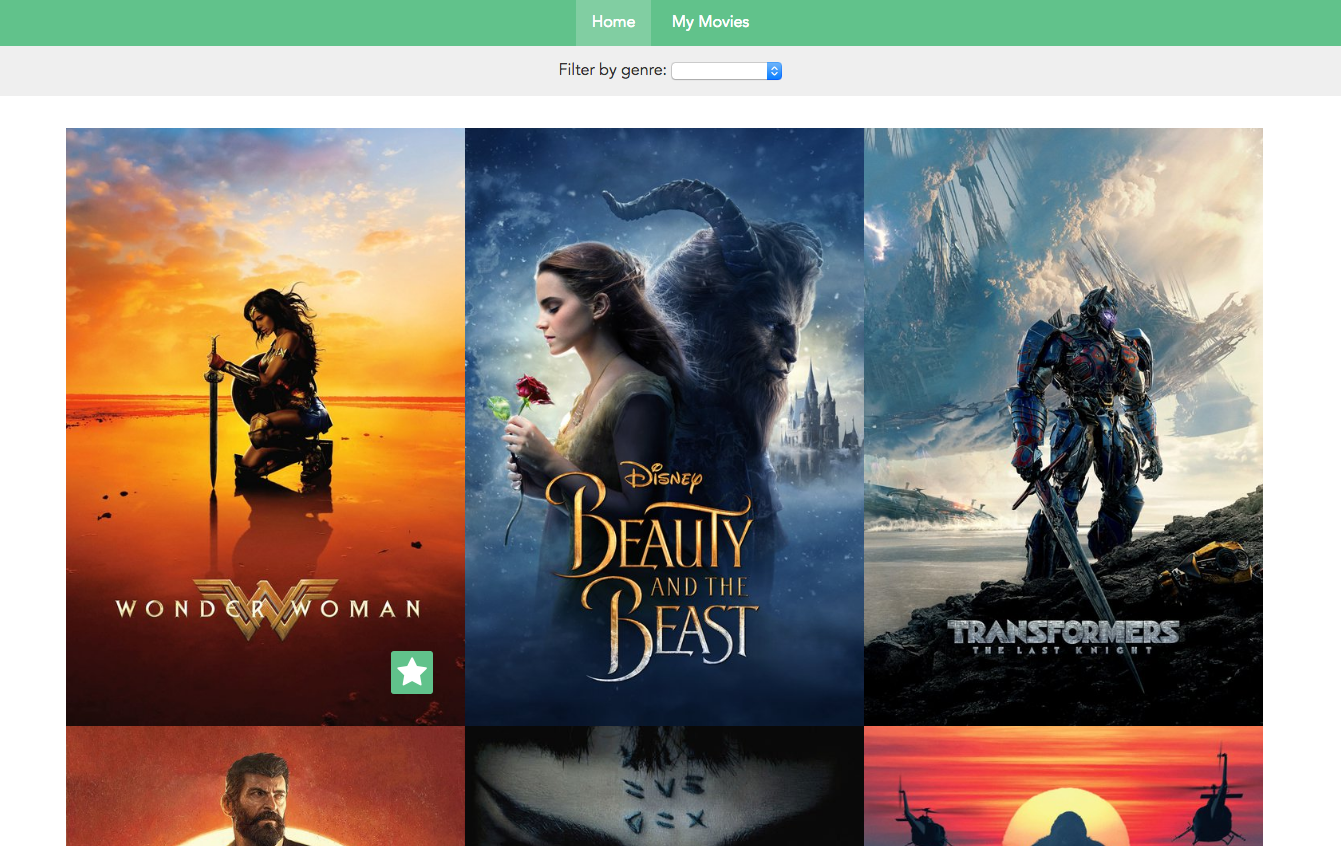Open the Transformers The Last Knight poster
The height and width of the screenshot is (846, 1341).
(x=1063, y=427)
